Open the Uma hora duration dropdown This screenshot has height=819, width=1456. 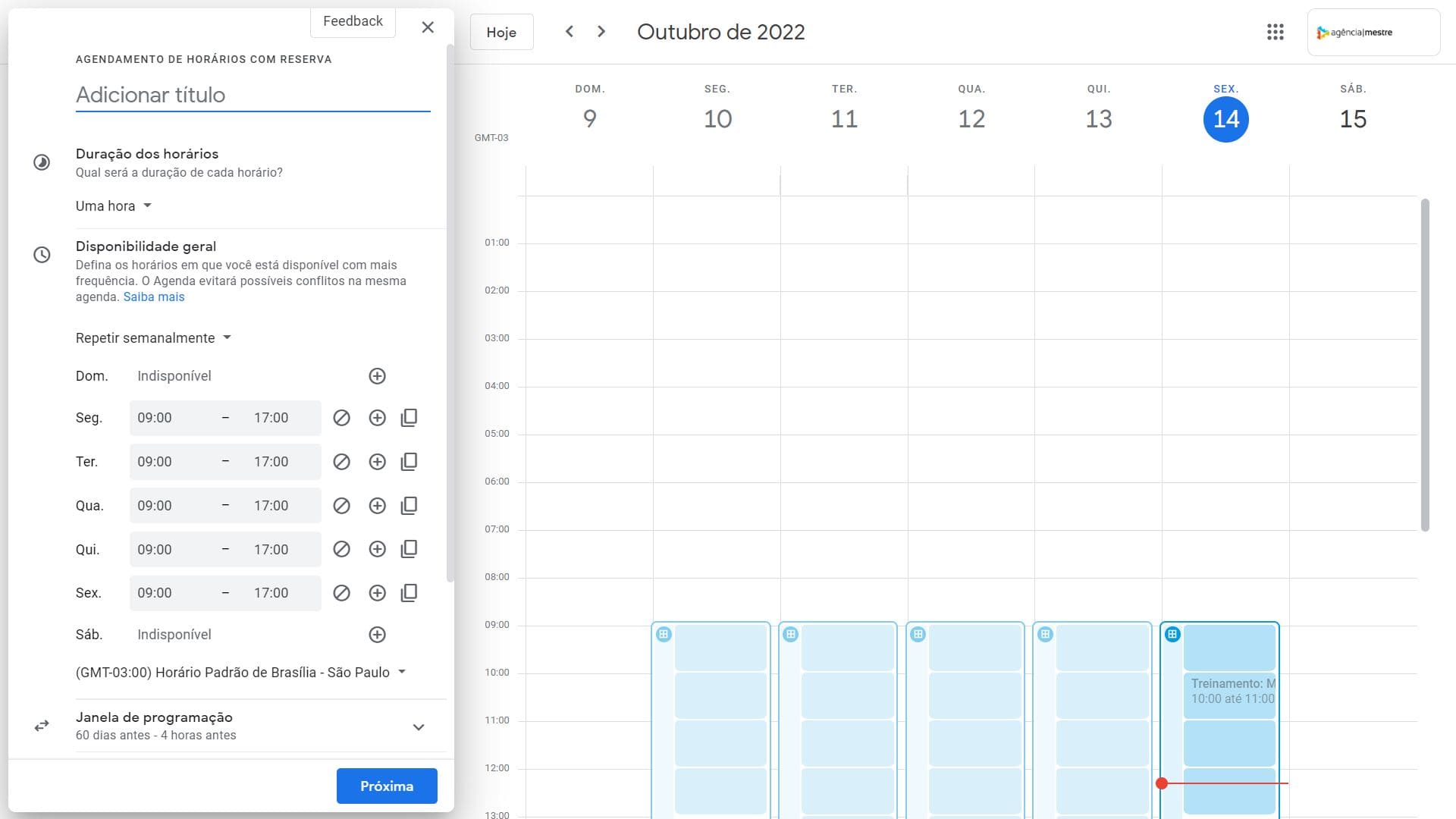coord(114,206)
